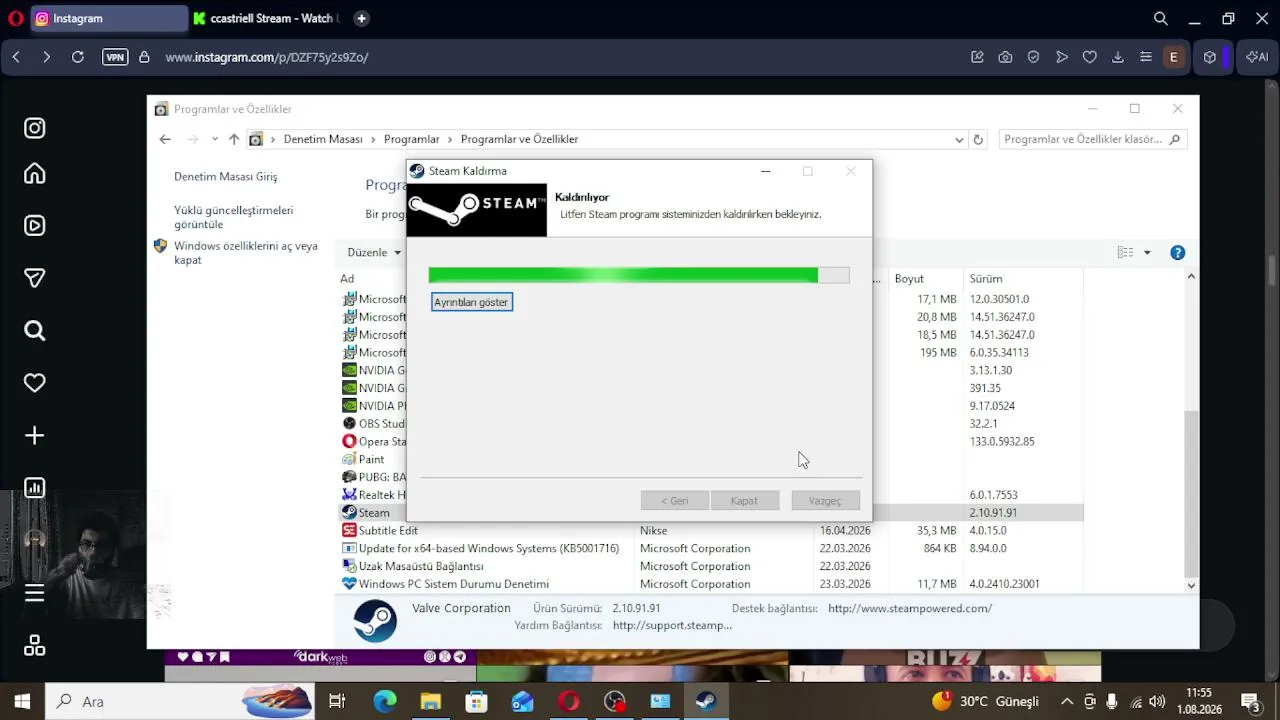This screenshot has height=720, width=1280.
Task: Click Programlar ve Özellikler breadcrumb item
Action: point(519,139)
